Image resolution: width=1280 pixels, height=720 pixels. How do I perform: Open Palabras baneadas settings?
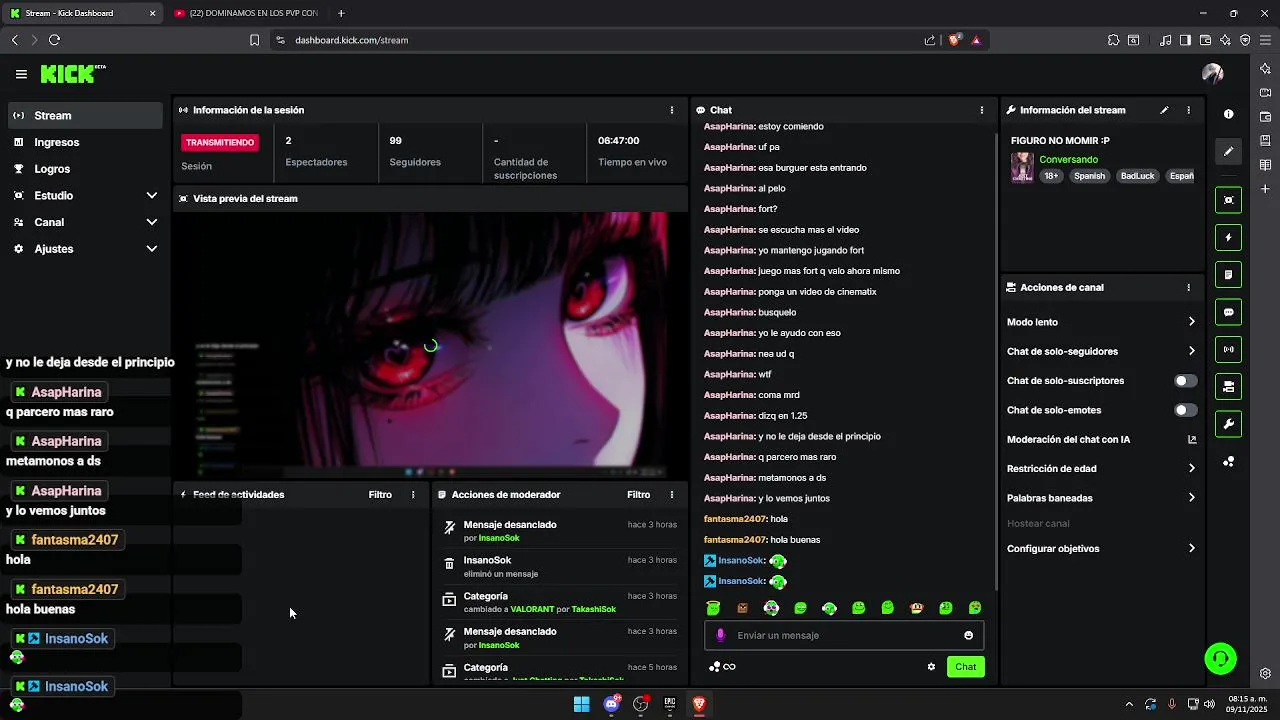point(1100,498)
